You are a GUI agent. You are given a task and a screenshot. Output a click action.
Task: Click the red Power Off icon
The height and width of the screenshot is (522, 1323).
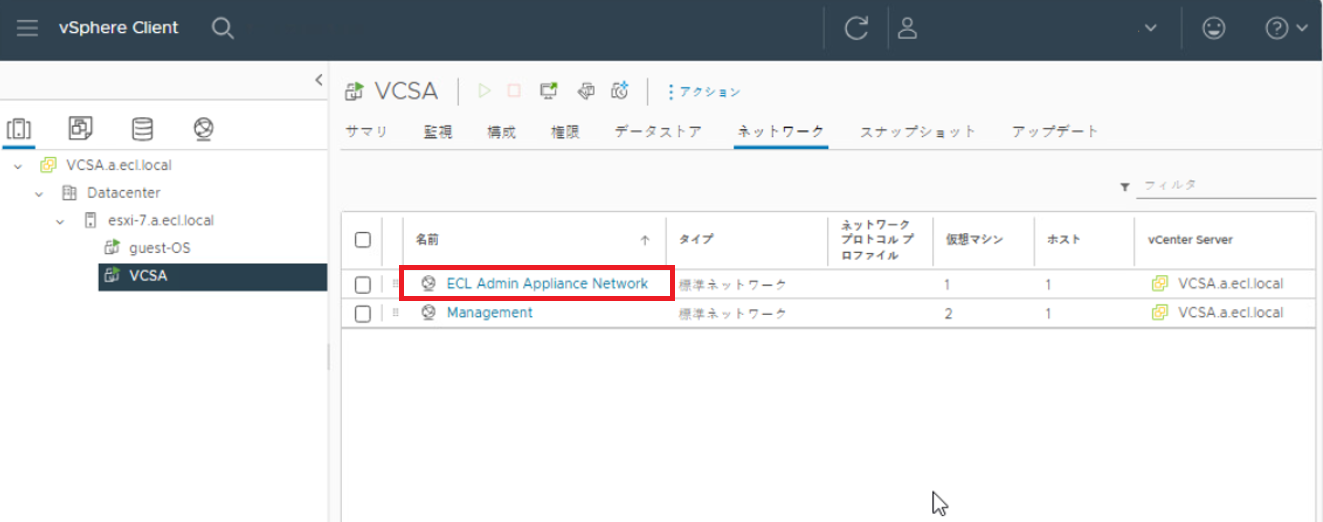tap(514, 91)
